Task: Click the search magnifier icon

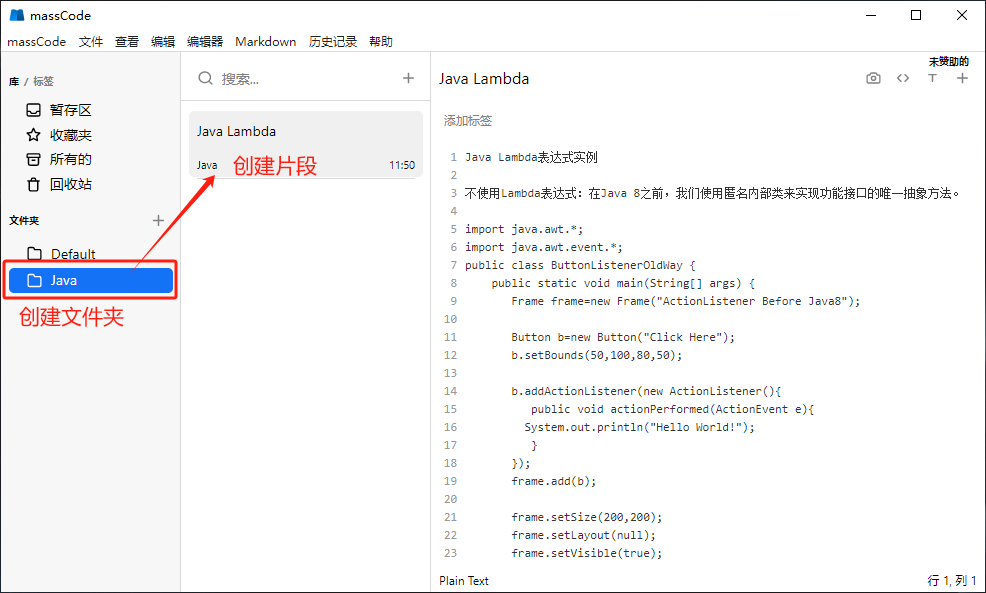Action: 205,78
